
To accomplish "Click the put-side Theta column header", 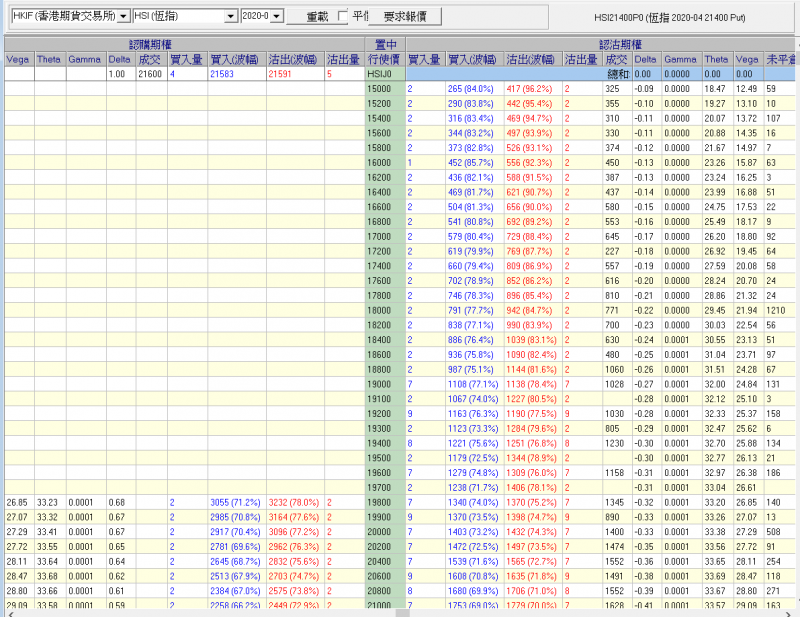I will (x=715, y=60).
